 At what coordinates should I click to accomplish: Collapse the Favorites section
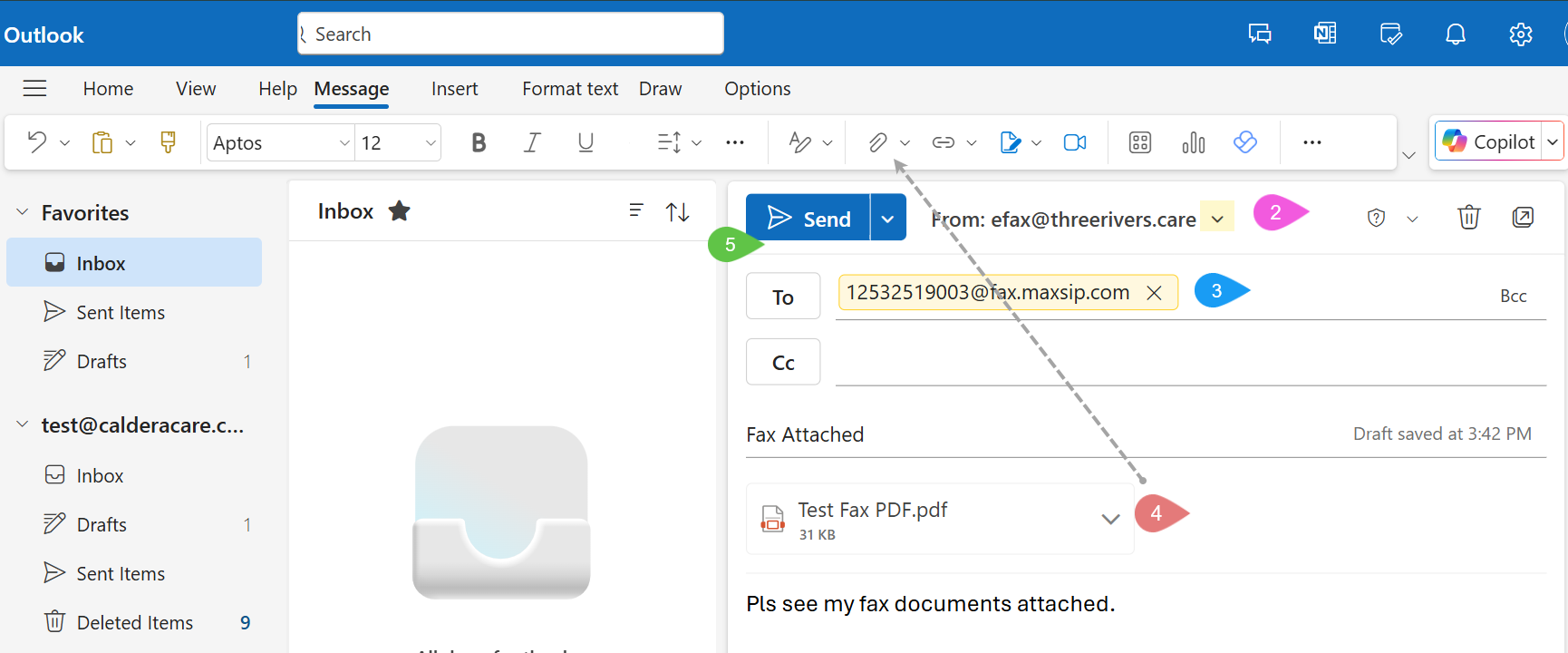pyautogui.click(x=22, y=212)
